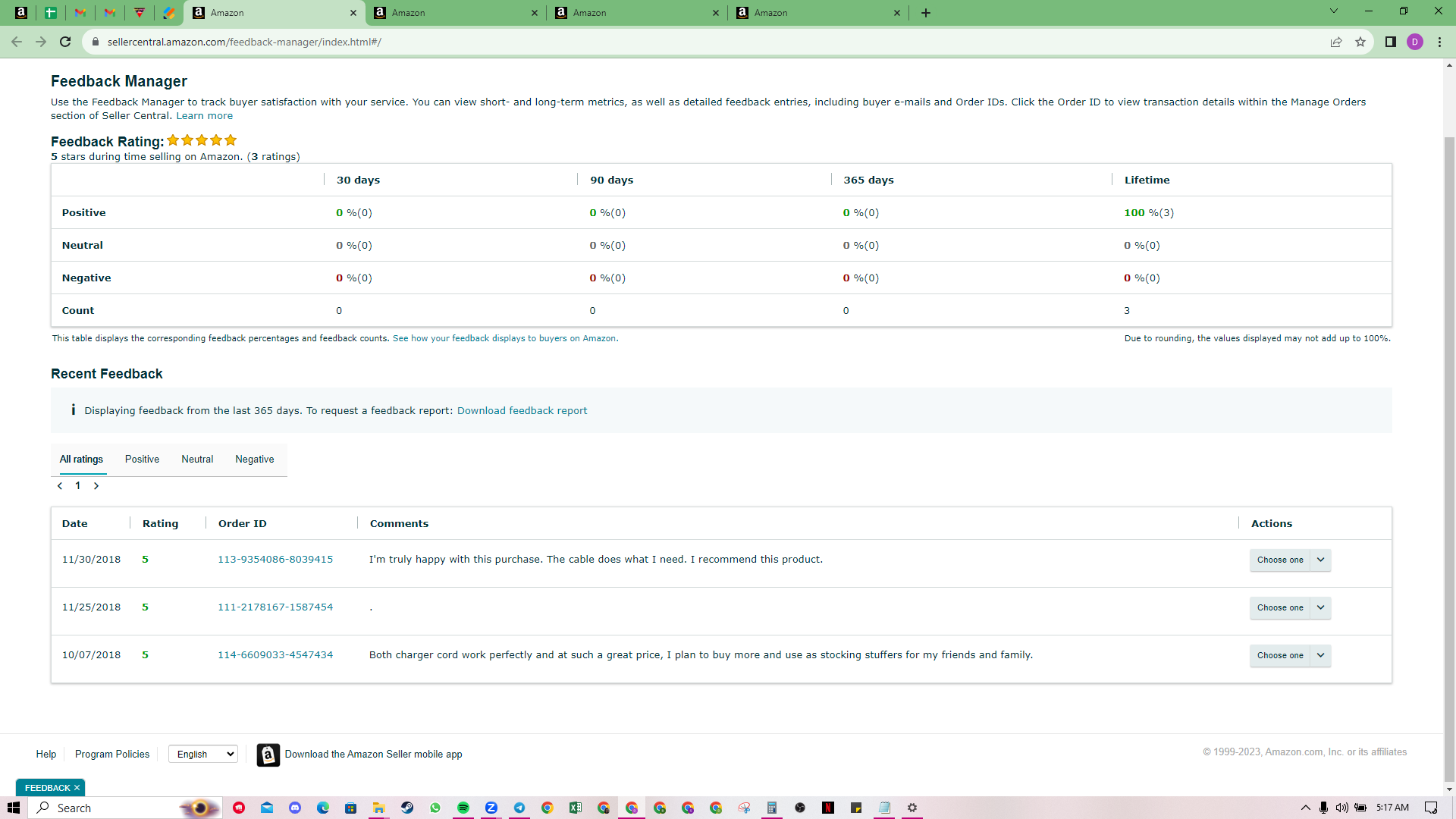The height and width of the screenshot is (819, 1456).
Task: Close the FEEDBACK tag at bottom left
Action: 77,789
